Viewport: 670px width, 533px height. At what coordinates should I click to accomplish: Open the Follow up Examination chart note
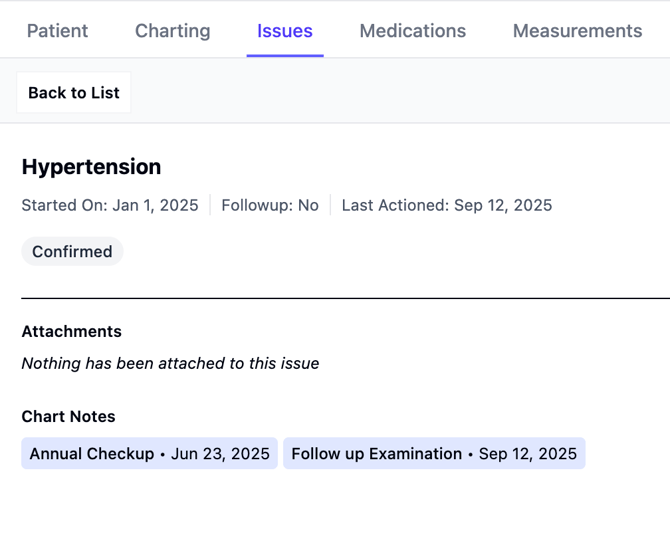point(433,454)
